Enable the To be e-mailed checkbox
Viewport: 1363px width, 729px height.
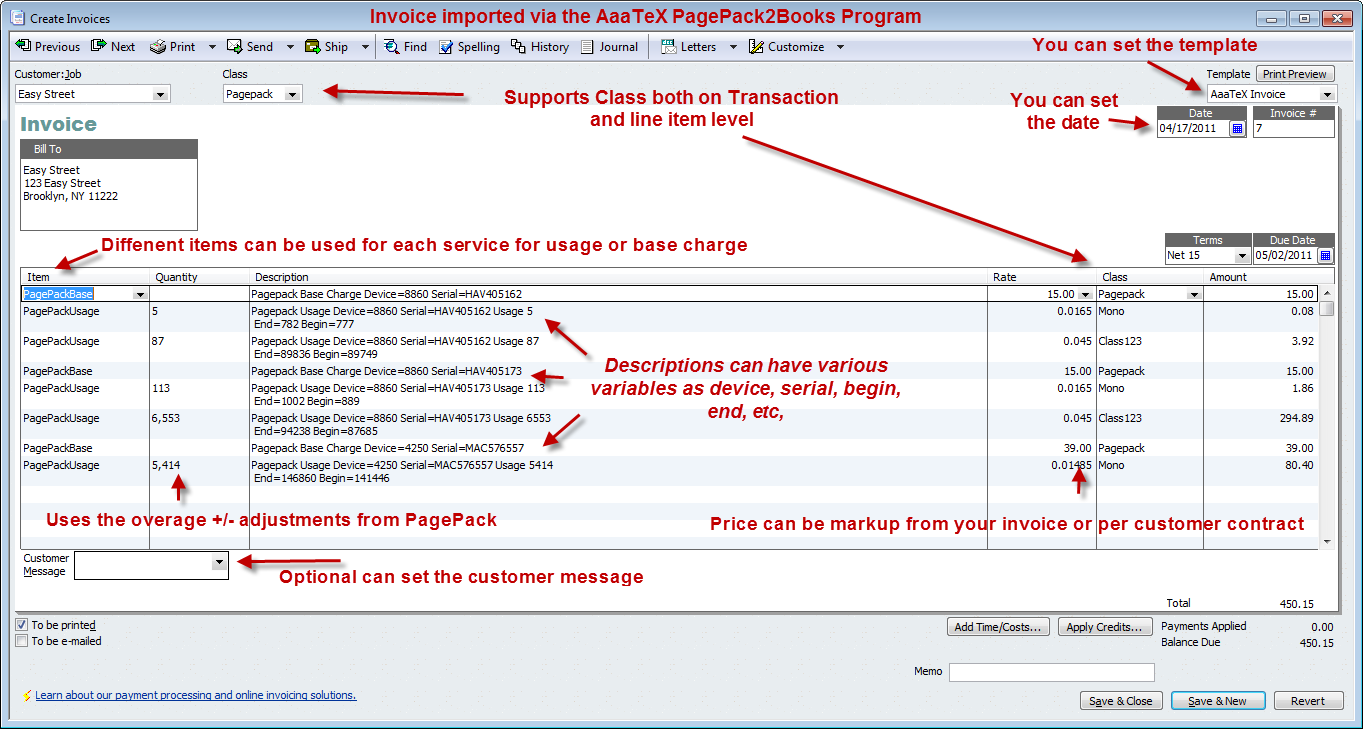21,641
